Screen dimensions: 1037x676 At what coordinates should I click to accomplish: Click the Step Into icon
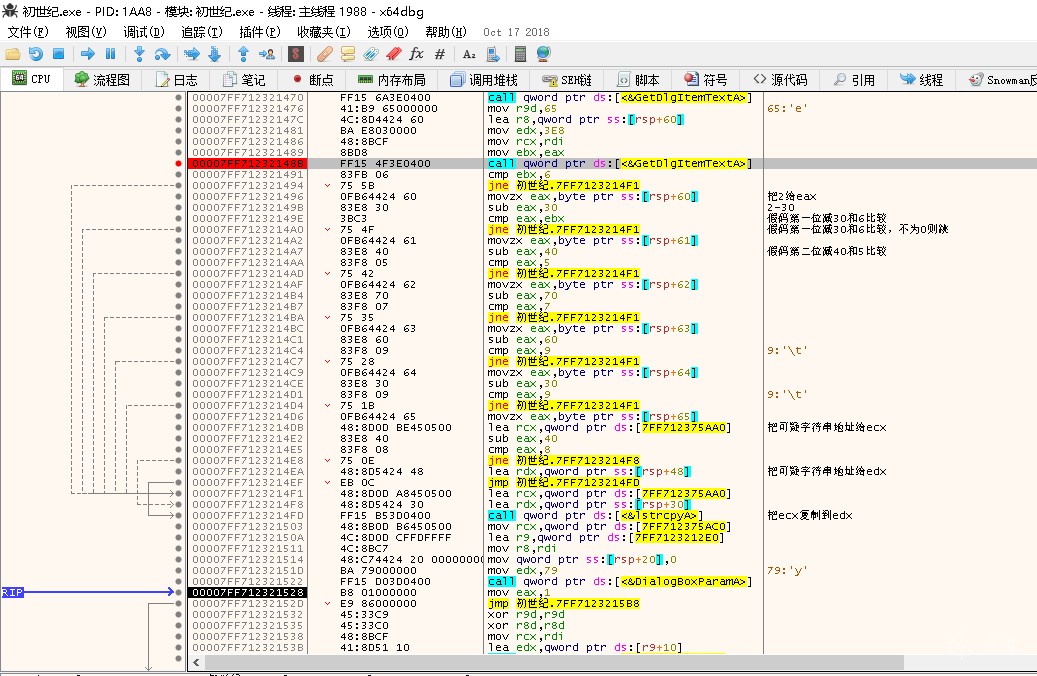point(139,54)
